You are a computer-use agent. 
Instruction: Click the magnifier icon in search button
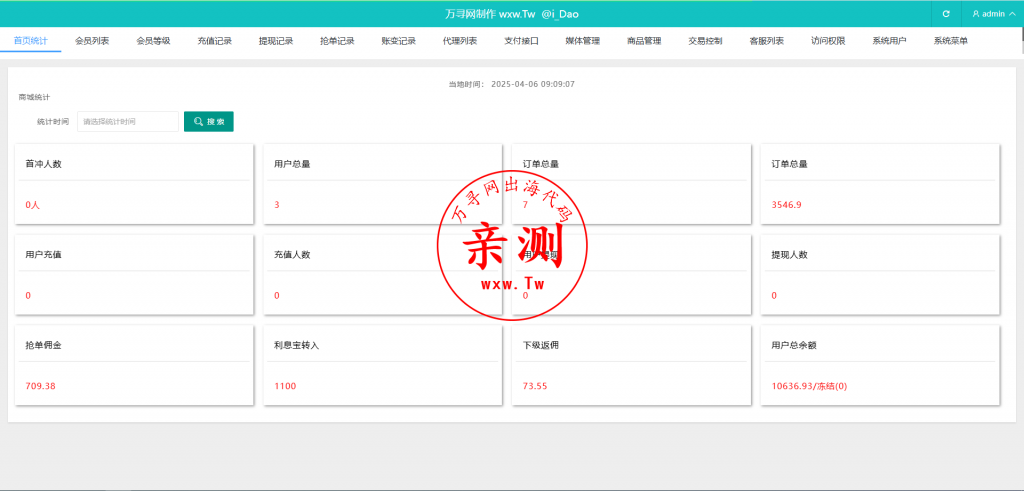[x=199, y=121]
